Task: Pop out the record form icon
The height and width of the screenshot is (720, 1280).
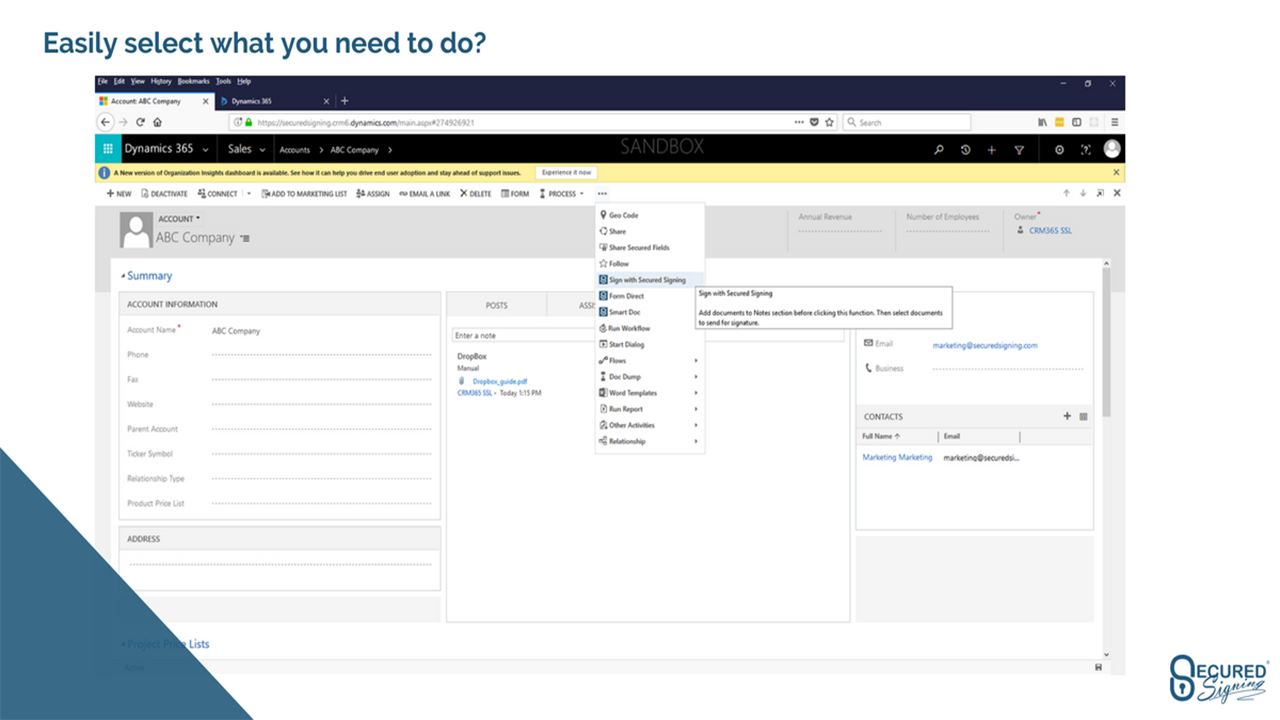Action: click(1100, 193)
